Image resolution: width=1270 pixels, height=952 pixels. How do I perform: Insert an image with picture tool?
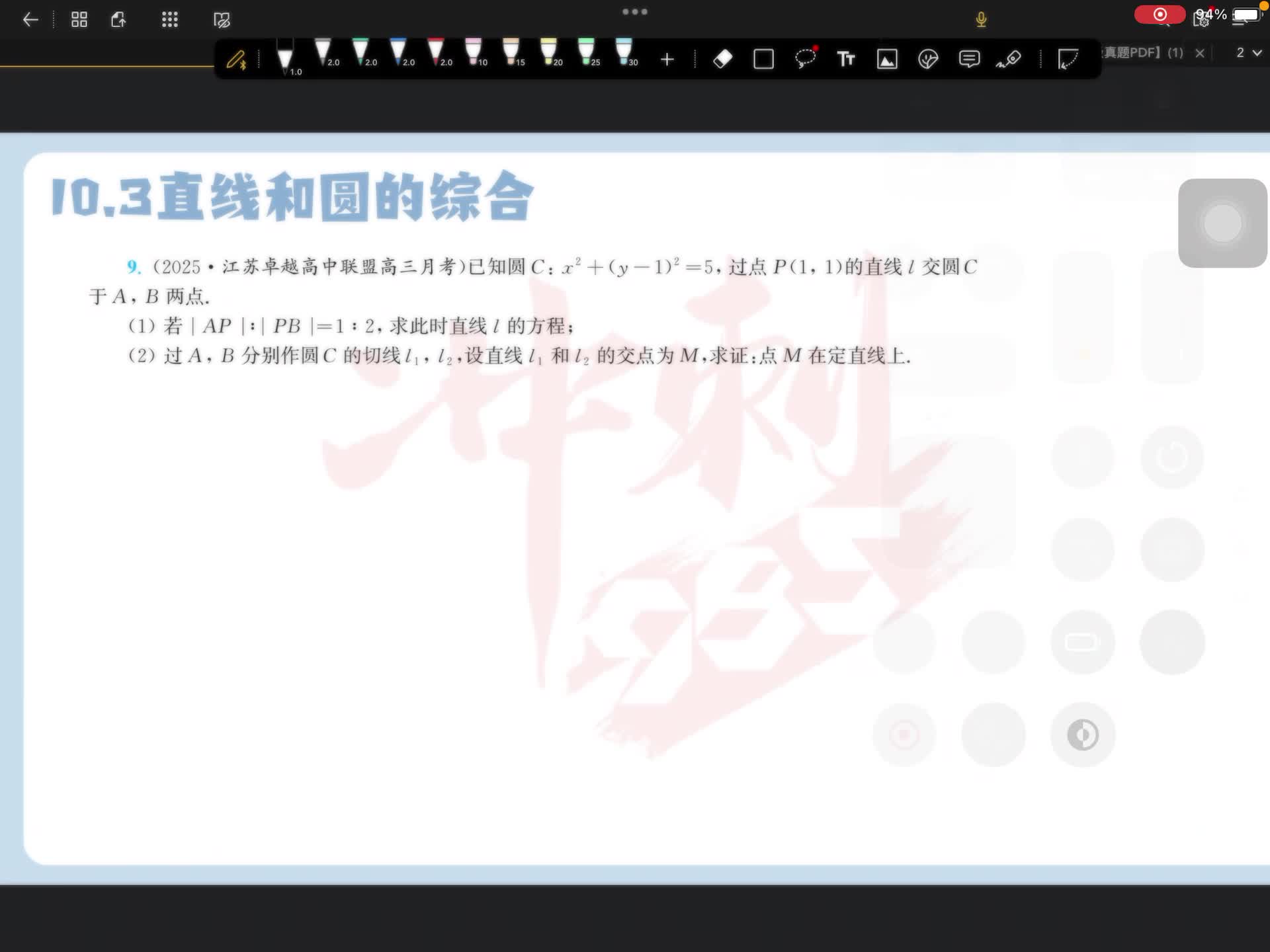(x=887, y=59)
